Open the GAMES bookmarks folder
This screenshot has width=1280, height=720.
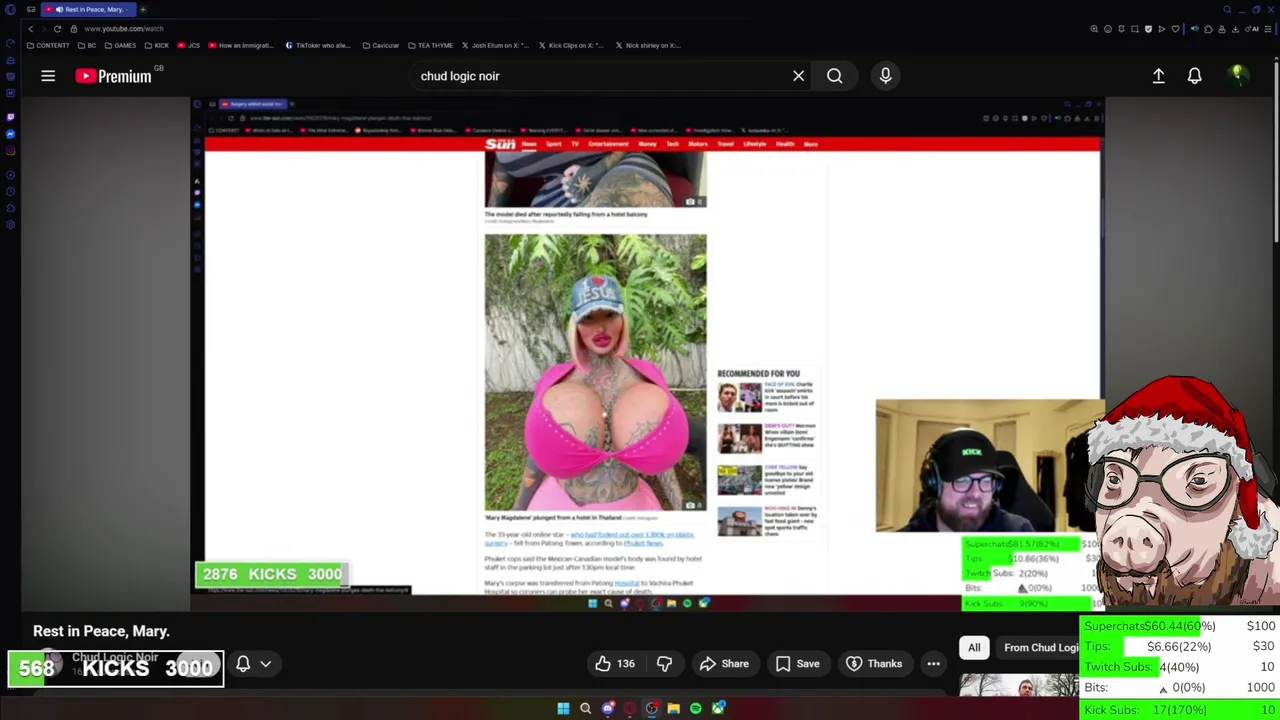coord(120,45)
